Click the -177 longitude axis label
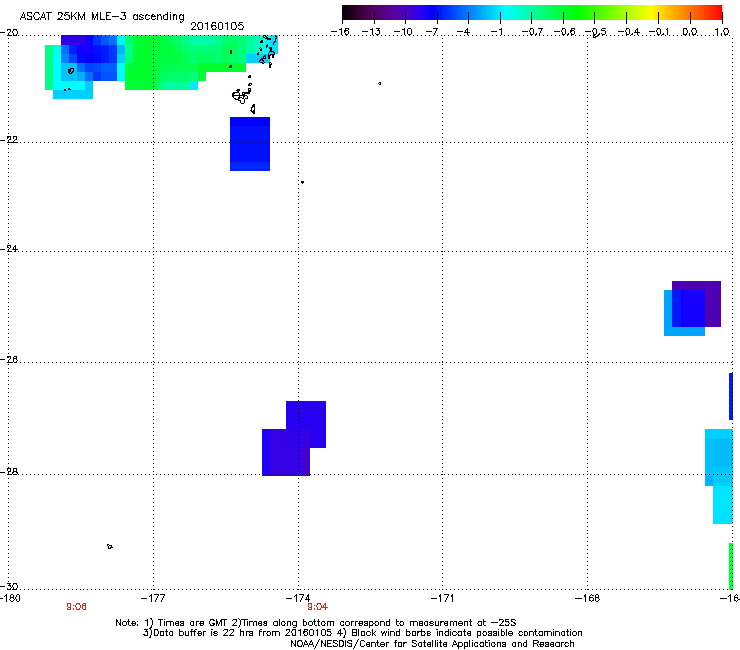The height and width of the screenshot is (650, 740). pyautogui.click(x=153, y=599)
